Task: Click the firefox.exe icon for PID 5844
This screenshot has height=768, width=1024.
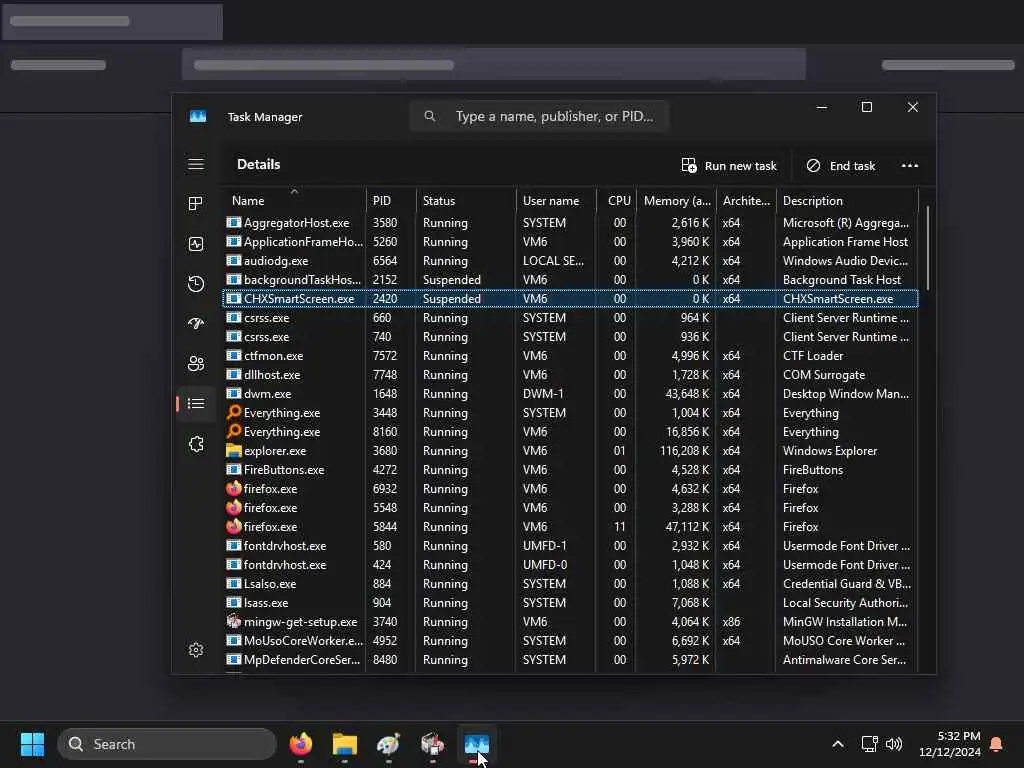Action: (234, 526)
